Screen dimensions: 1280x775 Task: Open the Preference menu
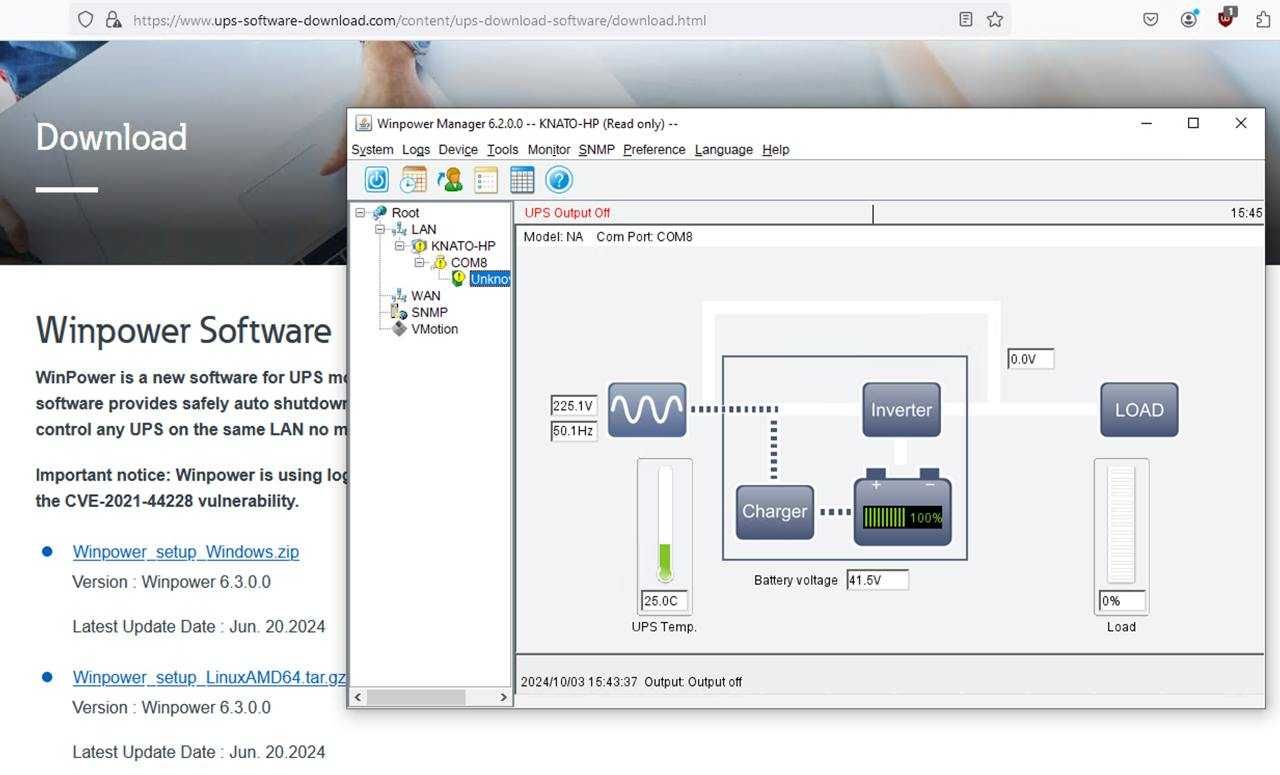(654, 150)
